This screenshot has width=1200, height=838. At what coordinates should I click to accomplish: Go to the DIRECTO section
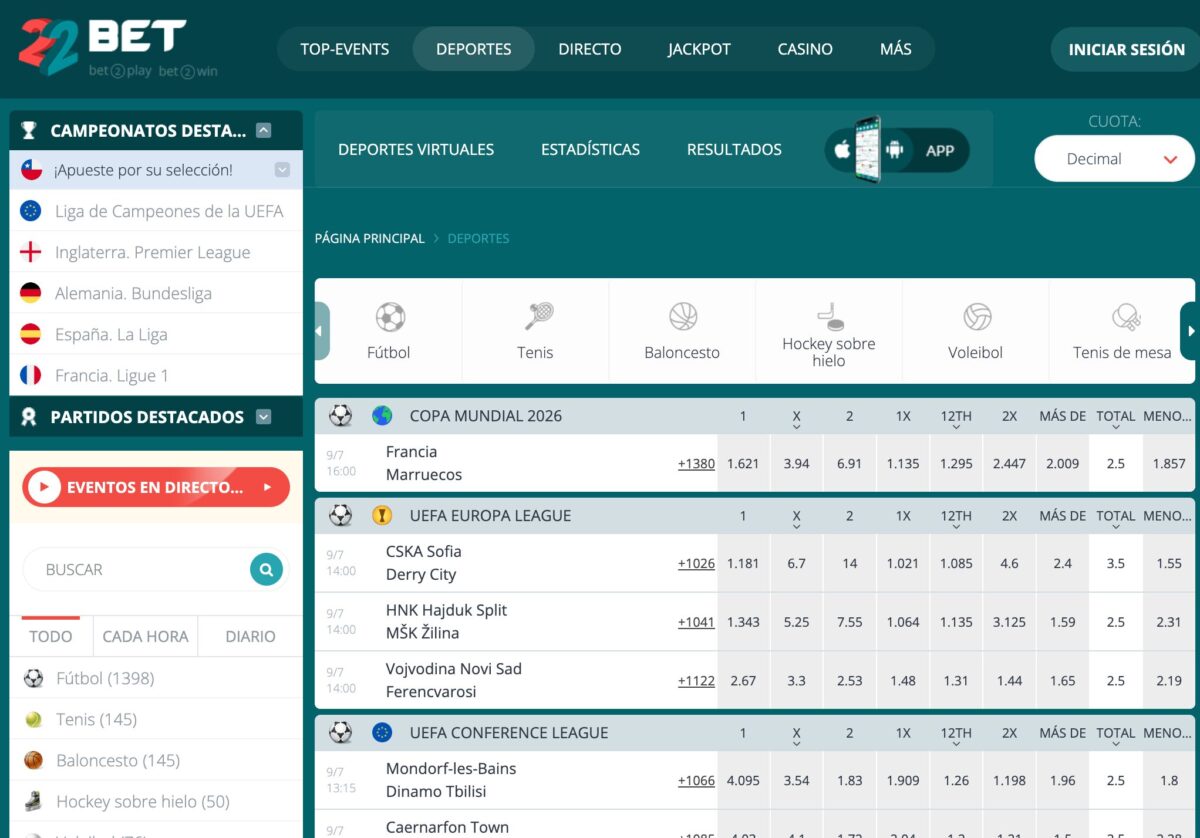590,48
